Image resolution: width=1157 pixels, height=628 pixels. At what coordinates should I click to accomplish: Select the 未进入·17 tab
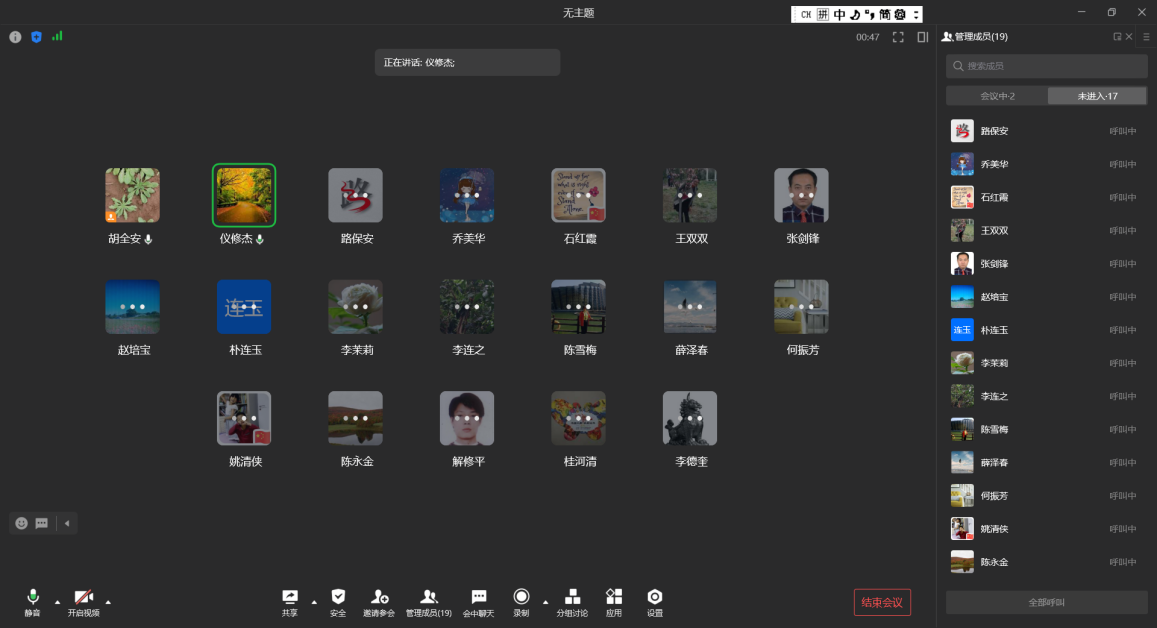(x=1097, y=96)
